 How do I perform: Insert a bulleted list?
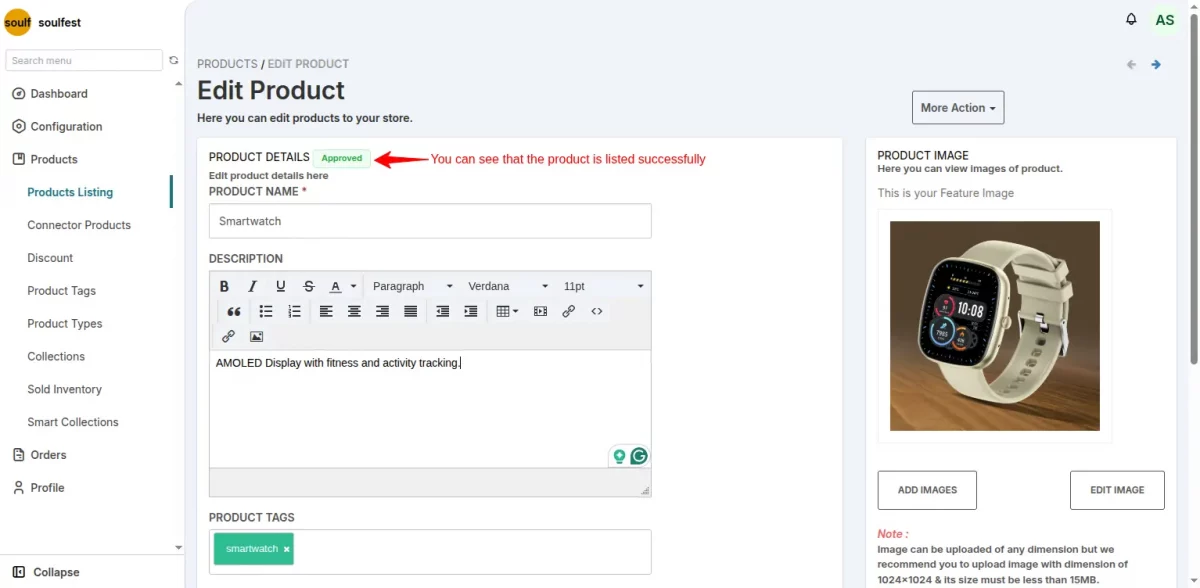266,311
